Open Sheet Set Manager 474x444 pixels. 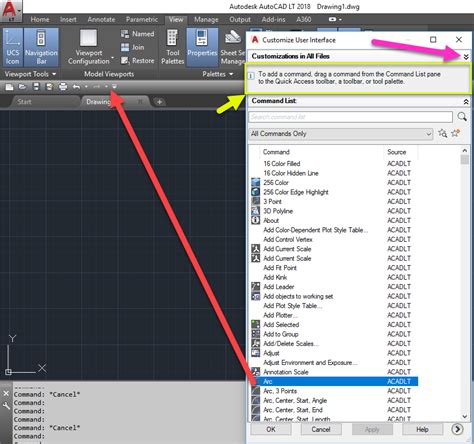[233, 47]
